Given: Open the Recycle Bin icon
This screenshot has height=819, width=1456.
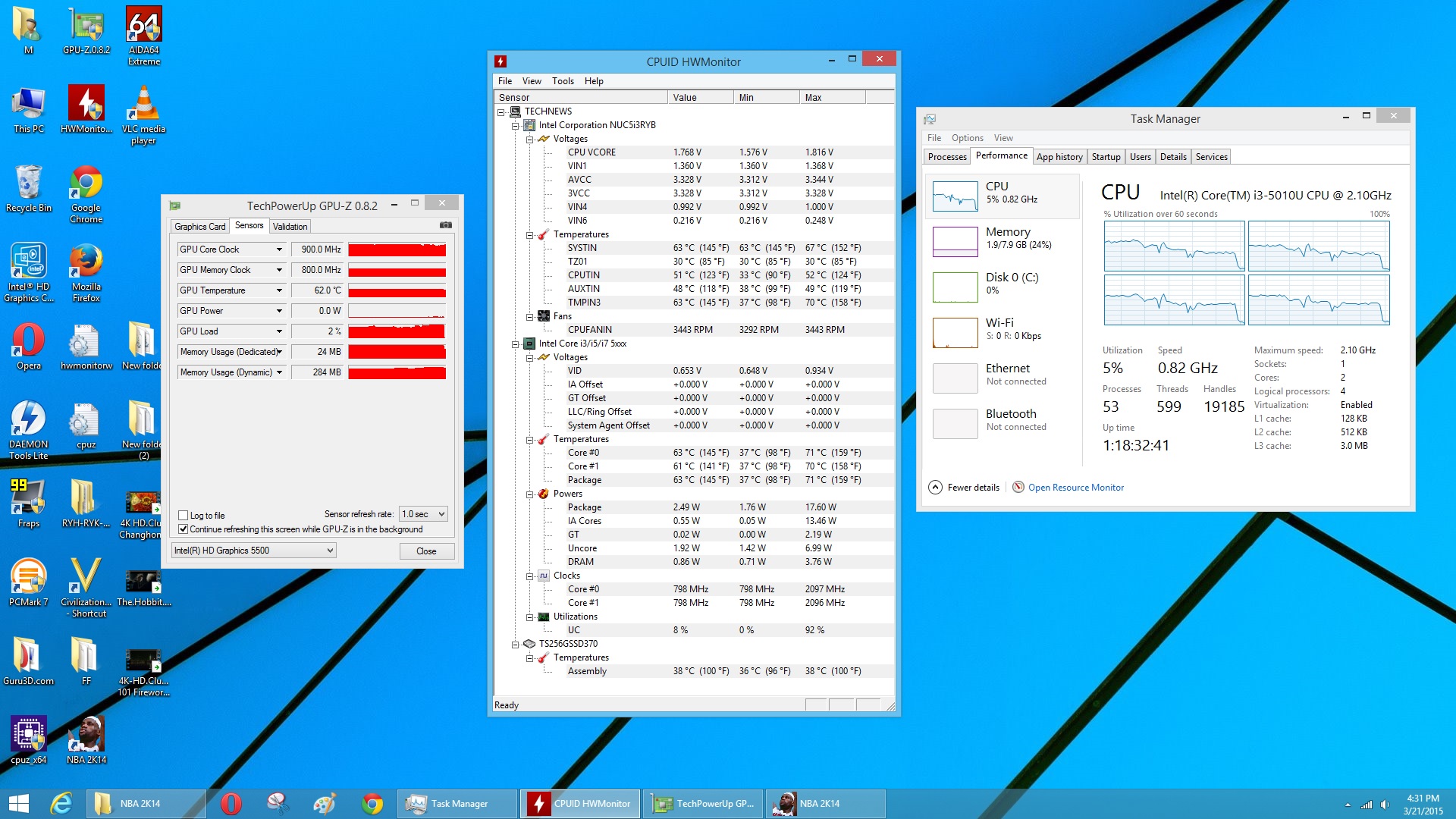Looking at the screenshot, I should 29,188.
